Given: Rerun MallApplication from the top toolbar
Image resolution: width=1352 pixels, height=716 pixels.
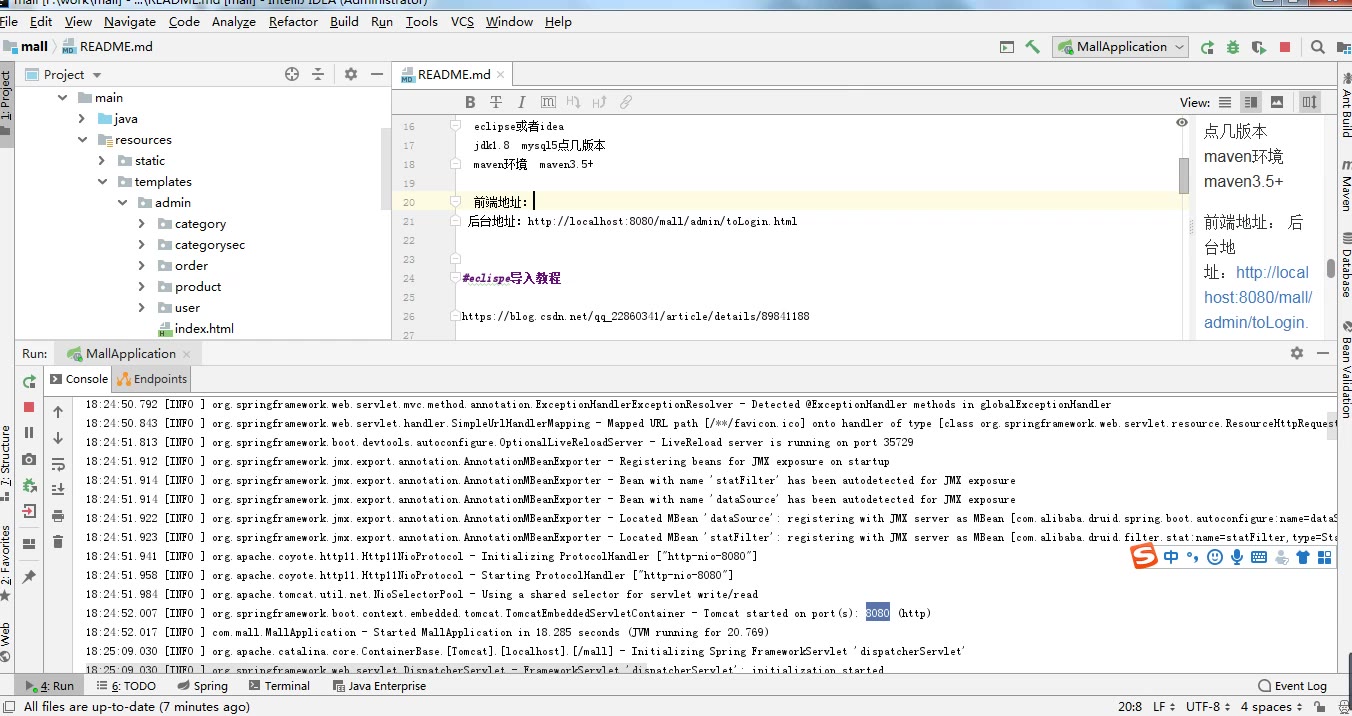Looking at the screenshot, I should coord(1208,47).
